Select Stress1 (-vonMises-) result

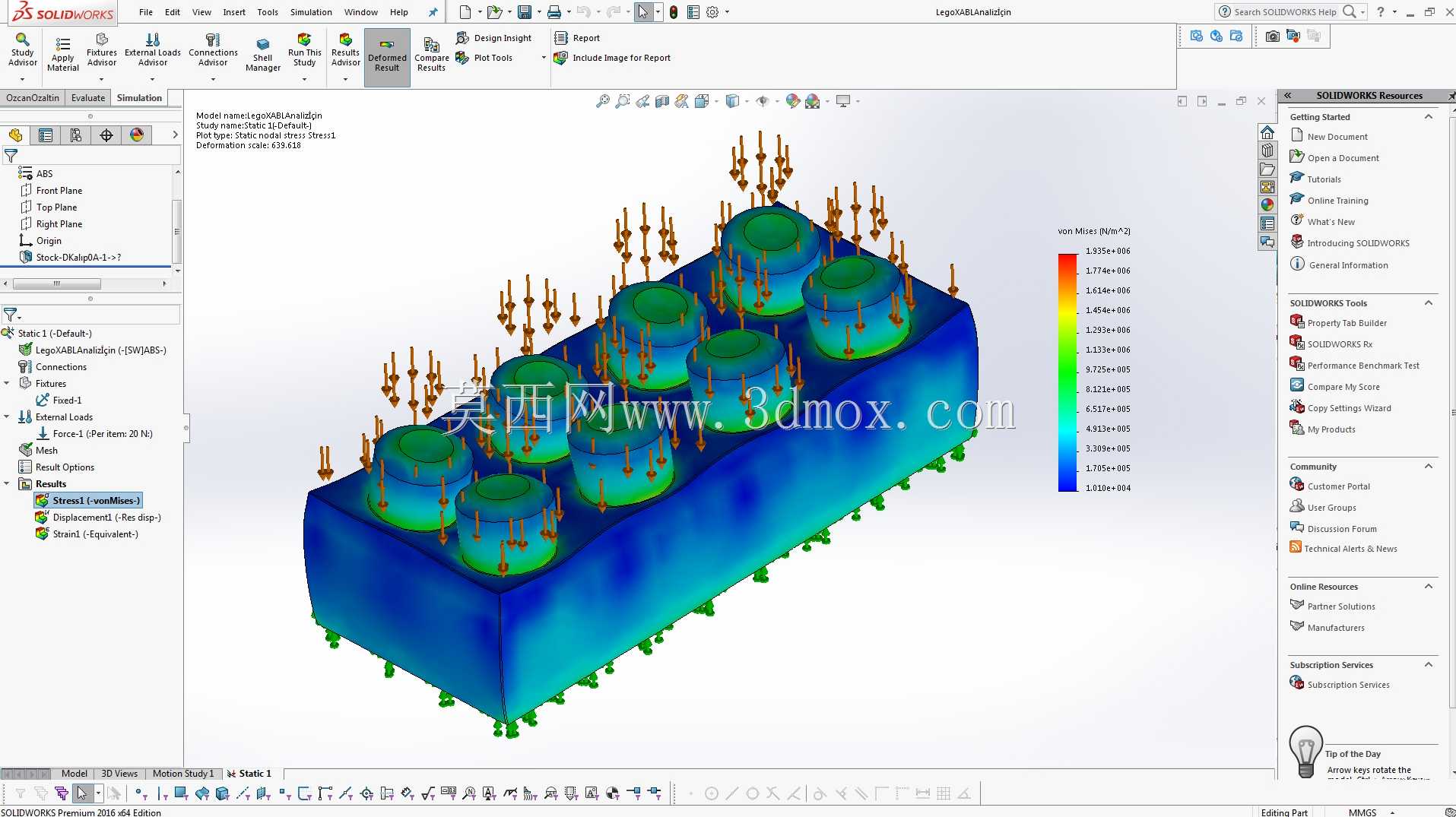[x=88, y=501]
